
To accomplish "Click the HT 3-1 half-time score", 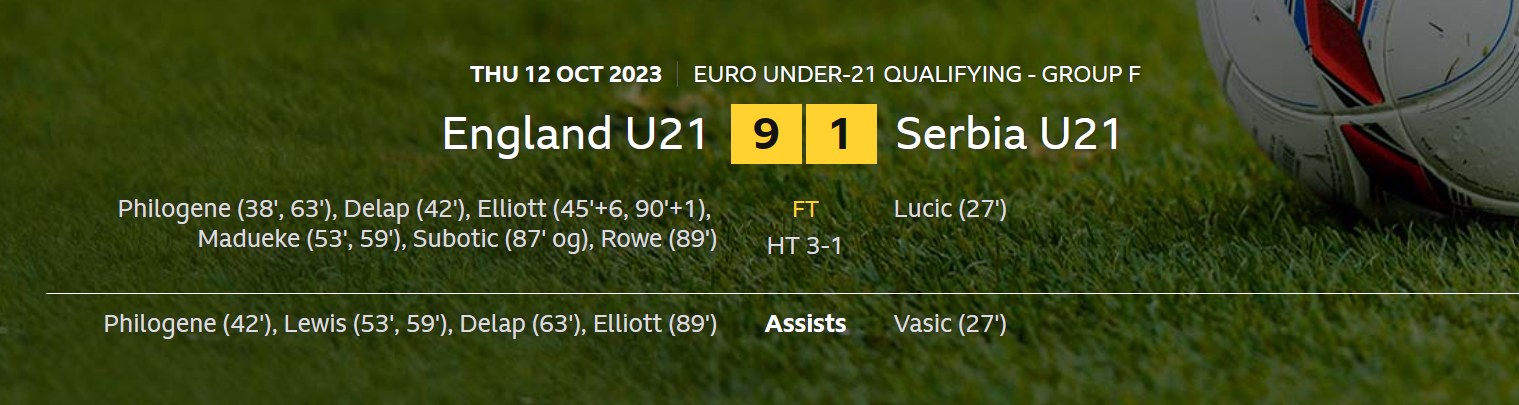I will pyautogui.click(x=805, y=246).
